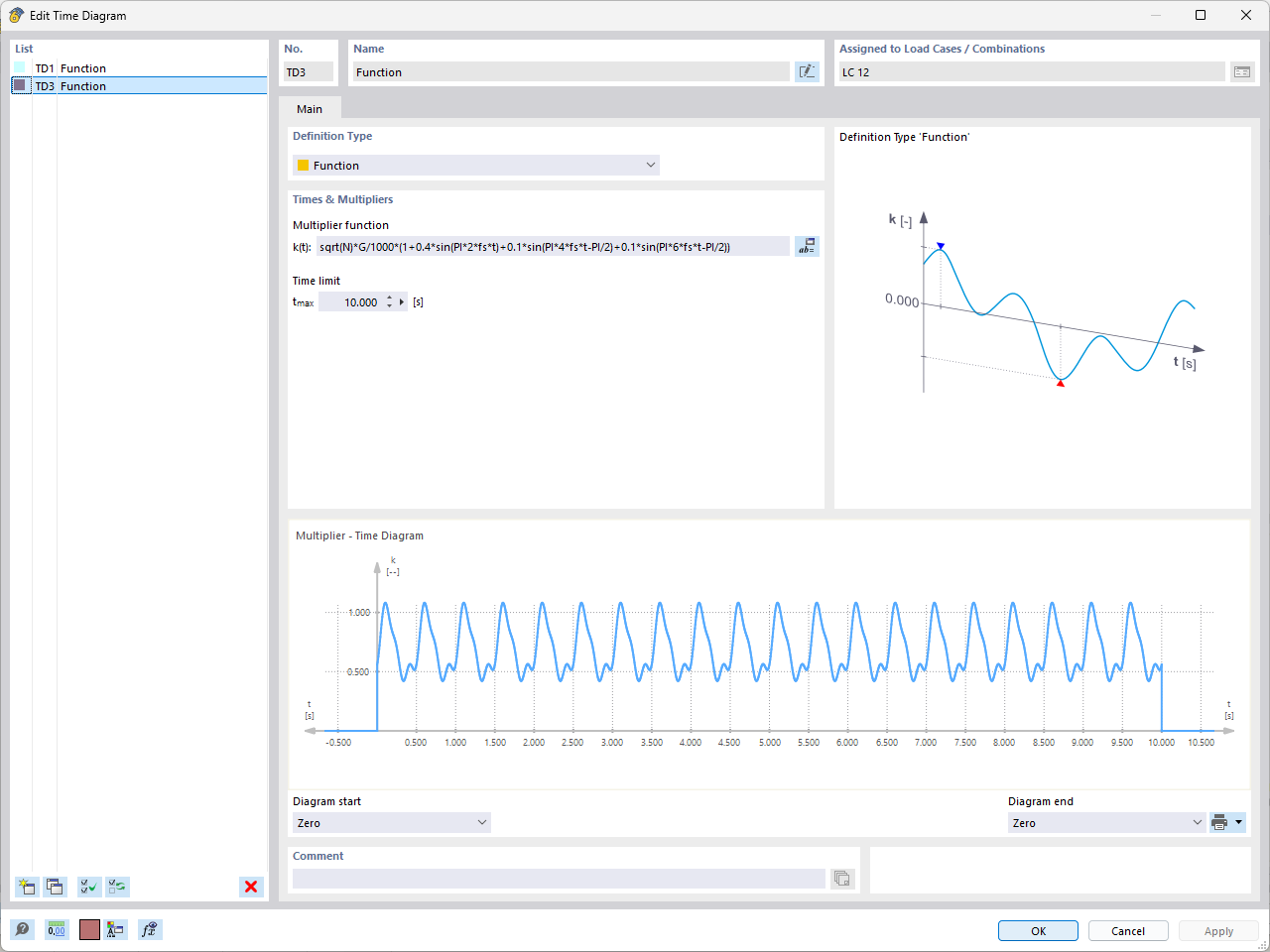
Task: Switch to the Main tab
Action: (310, 108)
